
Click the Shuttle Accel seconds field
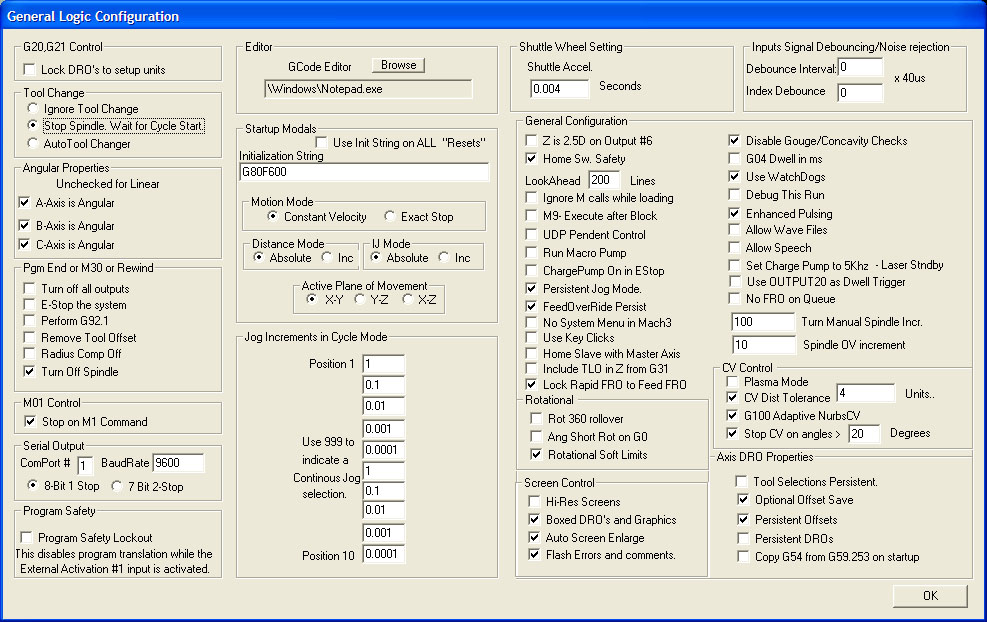[560, 89]
